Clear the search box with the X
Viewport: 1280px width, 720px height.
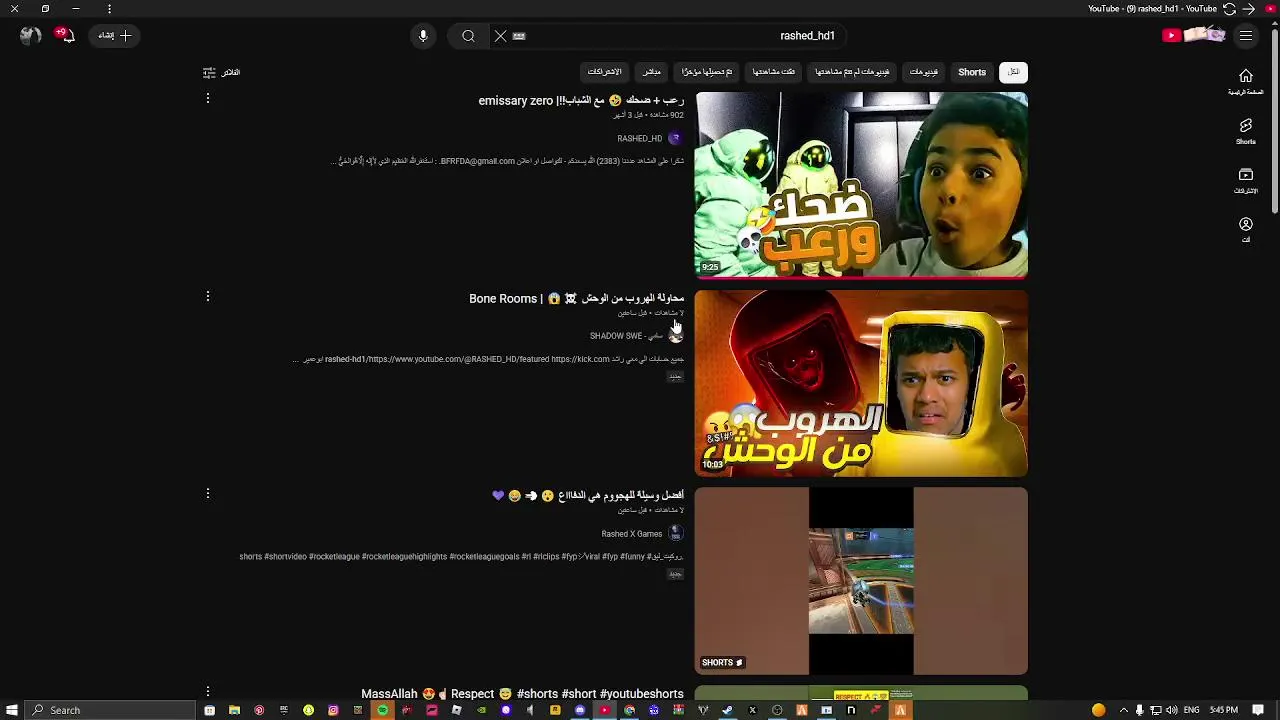click(x=500, y=36)
